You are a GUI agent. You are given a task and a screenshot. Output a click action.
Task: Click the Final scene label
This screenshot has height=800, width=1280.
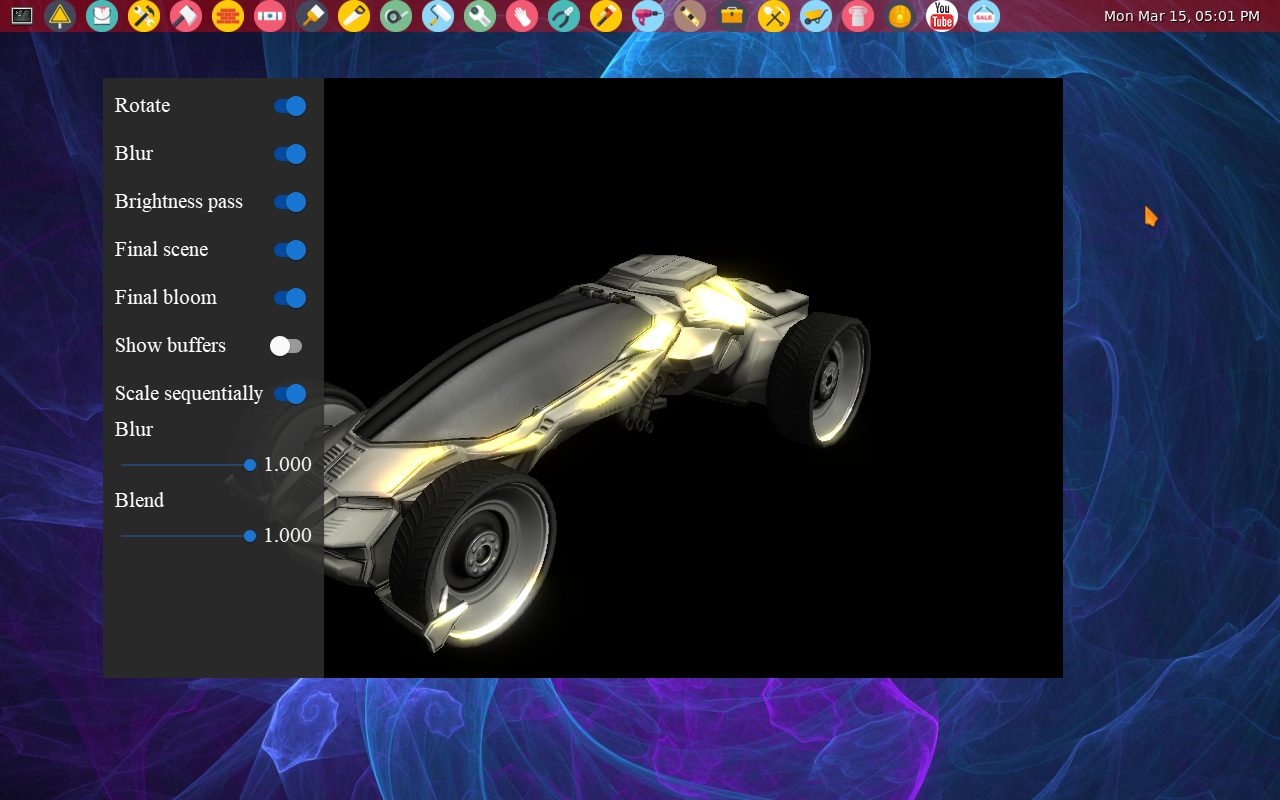[161, 250]
